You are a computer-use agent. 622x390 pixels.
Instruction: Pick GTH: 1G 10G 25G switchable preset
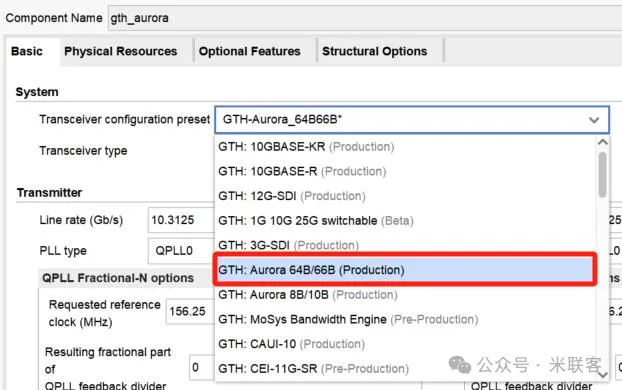[405, 221]
